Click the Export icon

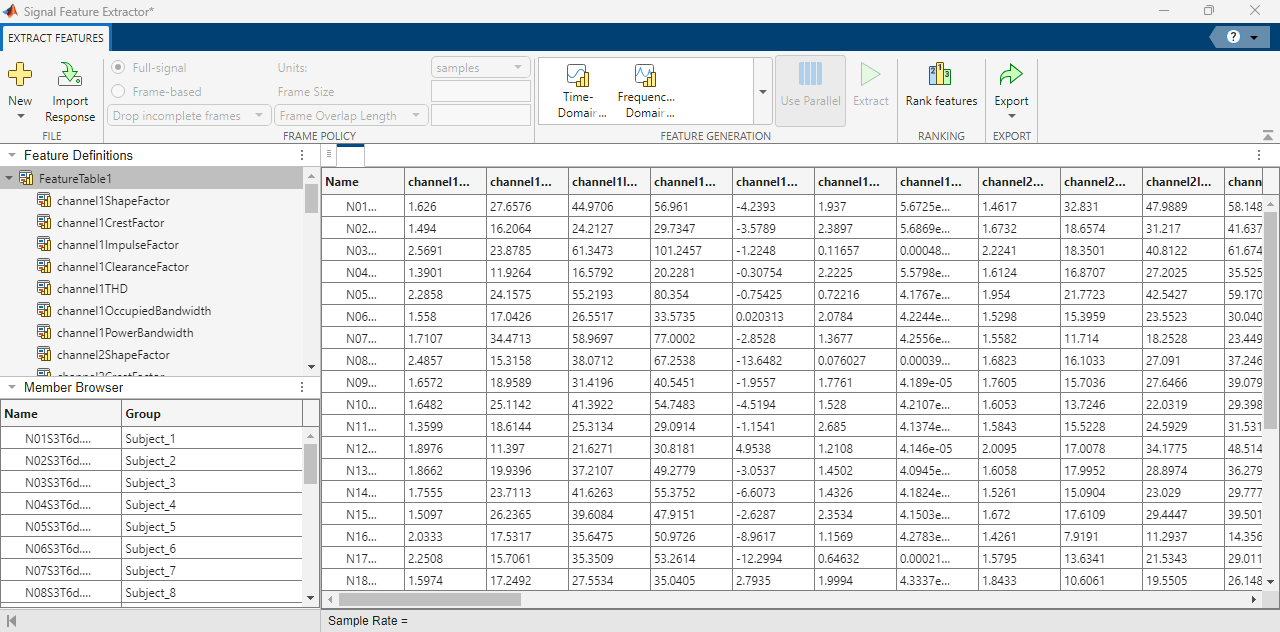[1010, 80]
